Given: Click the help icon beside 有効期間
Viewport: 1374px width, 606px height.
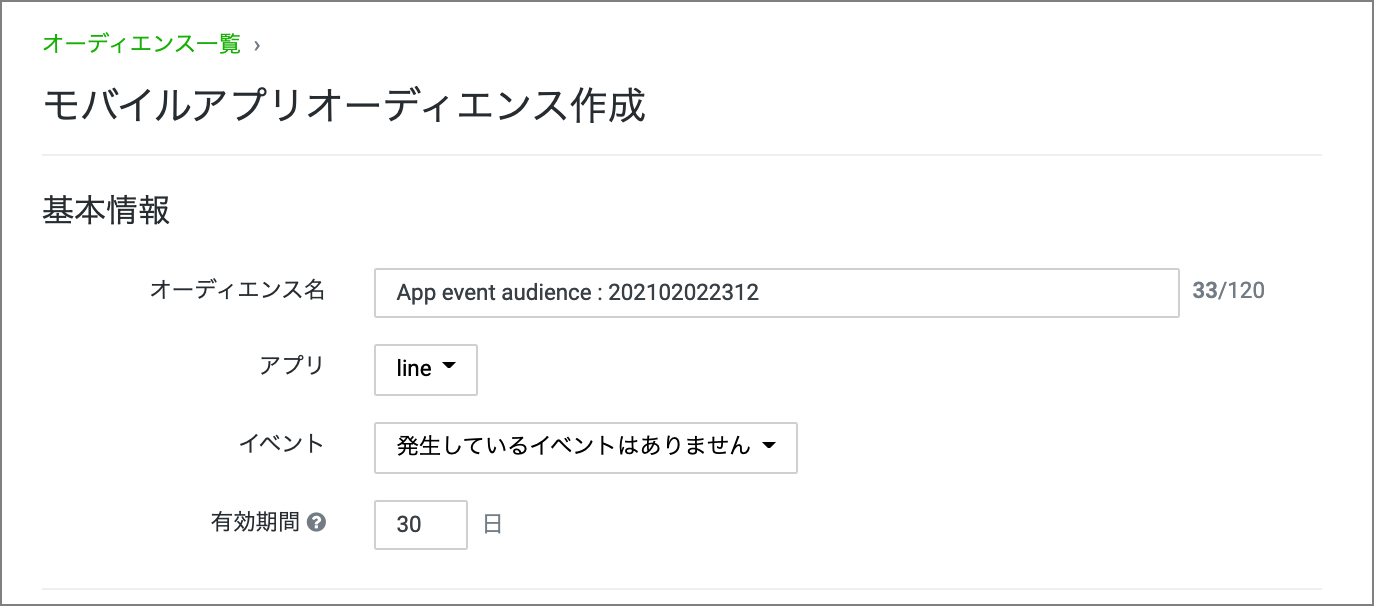Looking at the screenshot, I should [x=317, y=522].
